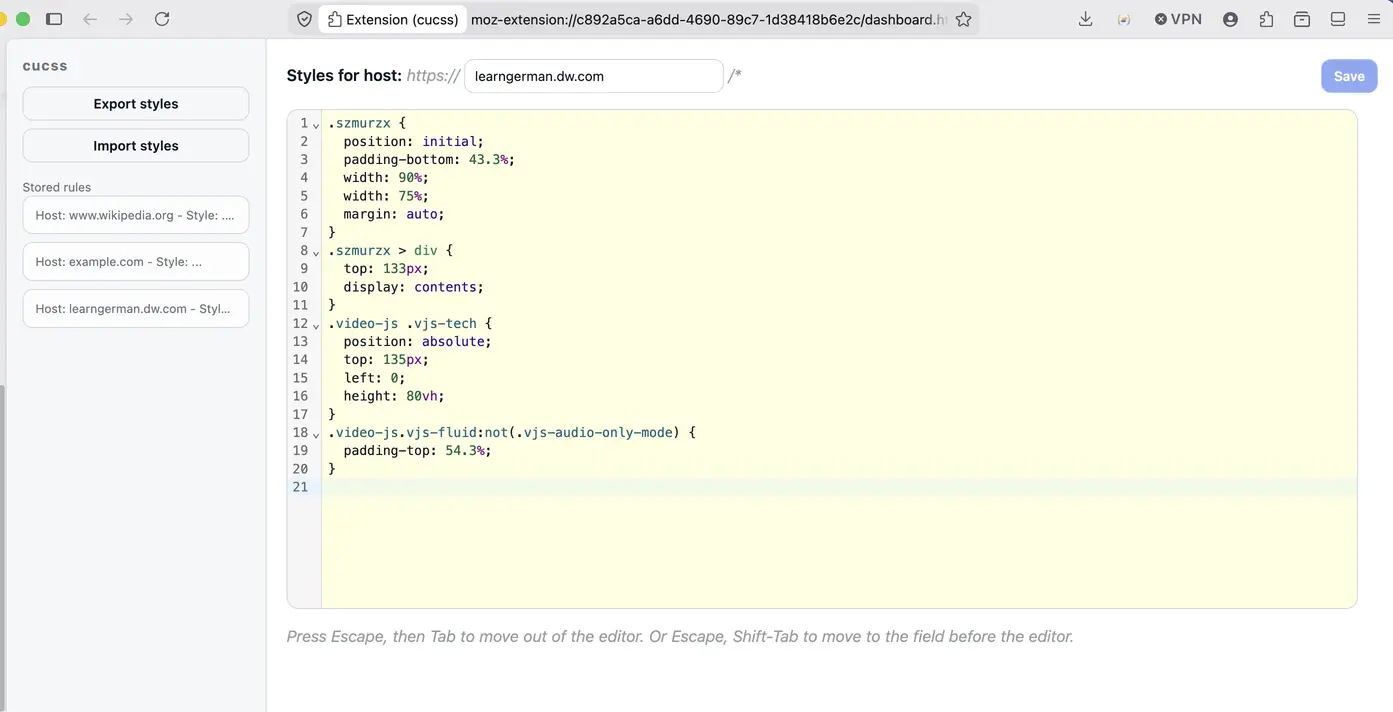
Task: Select stored rule for example.com
Action: pyautogui.click(x=136, y=262)
